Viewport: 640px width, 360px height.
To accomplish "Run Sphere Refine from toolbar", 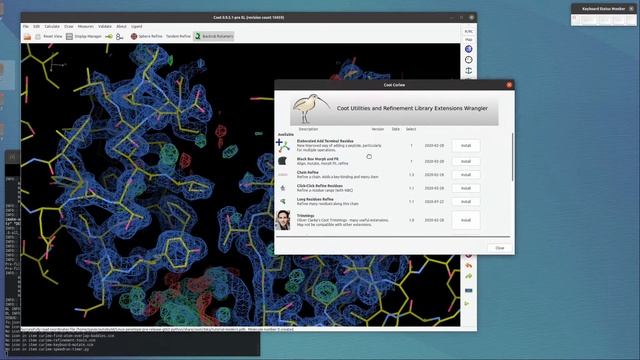I will pos(147,36).
